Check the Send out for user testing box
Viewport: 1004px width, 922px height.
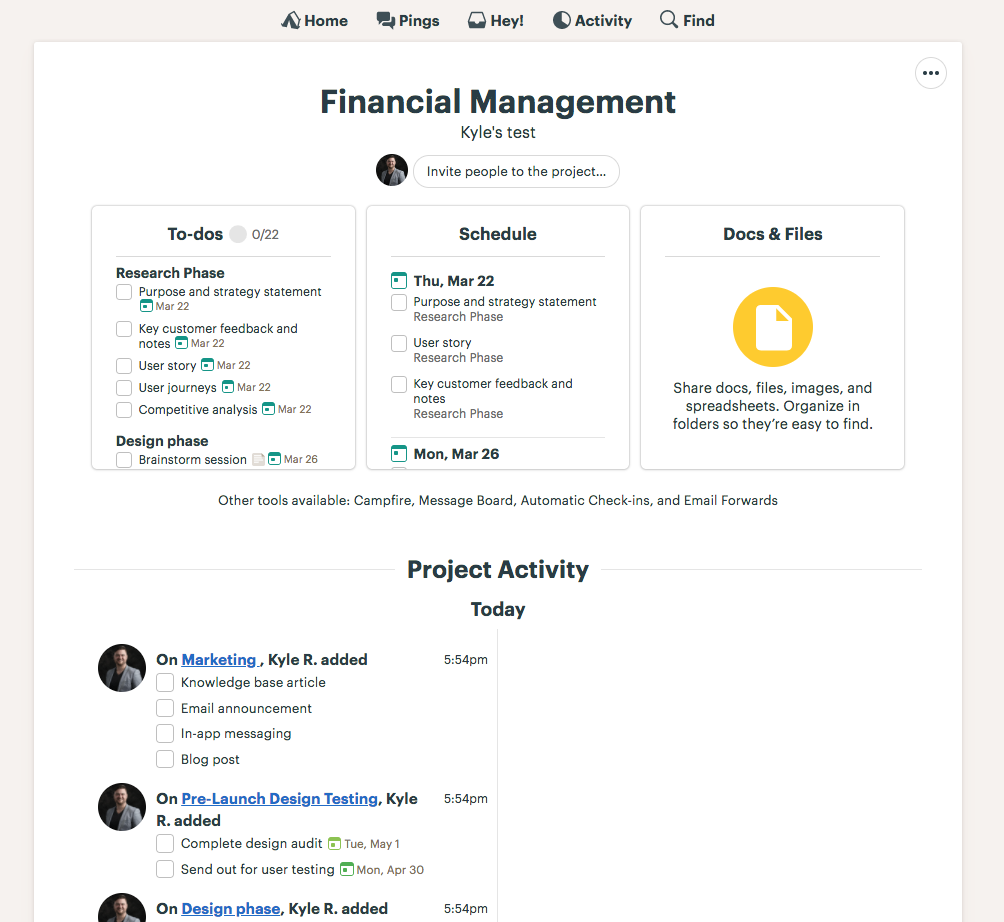(x=165, y=869)
